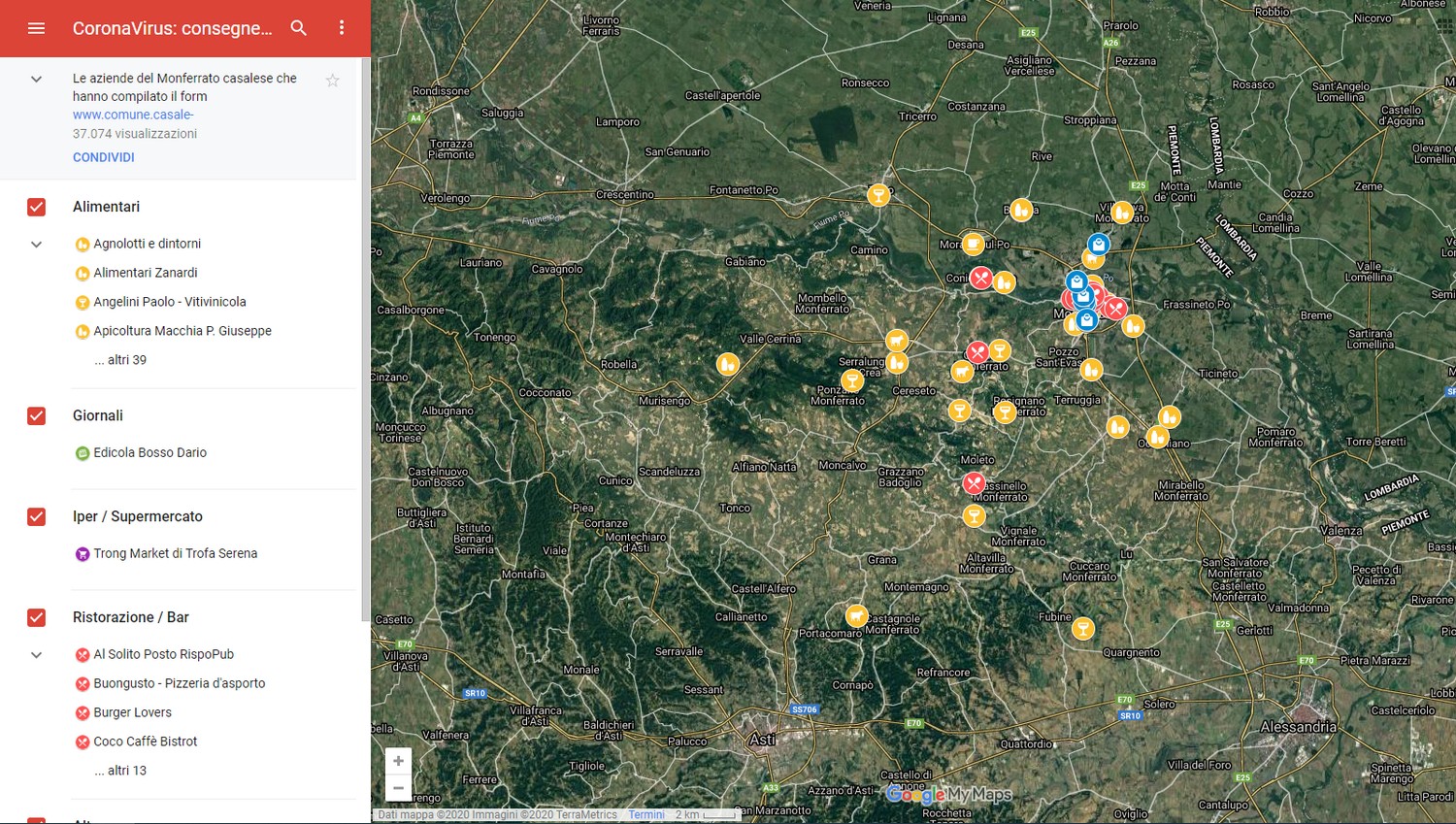Click the '37.074 visualizzazioni' text
Image resolution: width=1456 pixels, height=824 pixels.
tap(135, 134)
